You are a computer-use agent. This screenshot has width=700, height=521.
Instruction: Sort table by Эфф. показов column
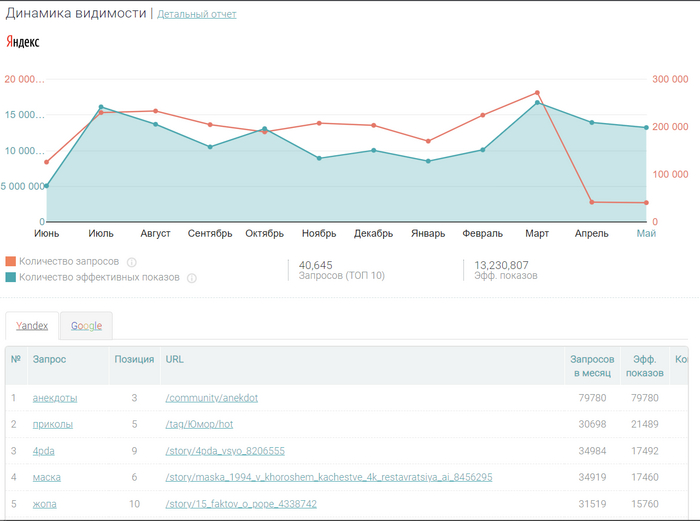(x=644, y=365)
